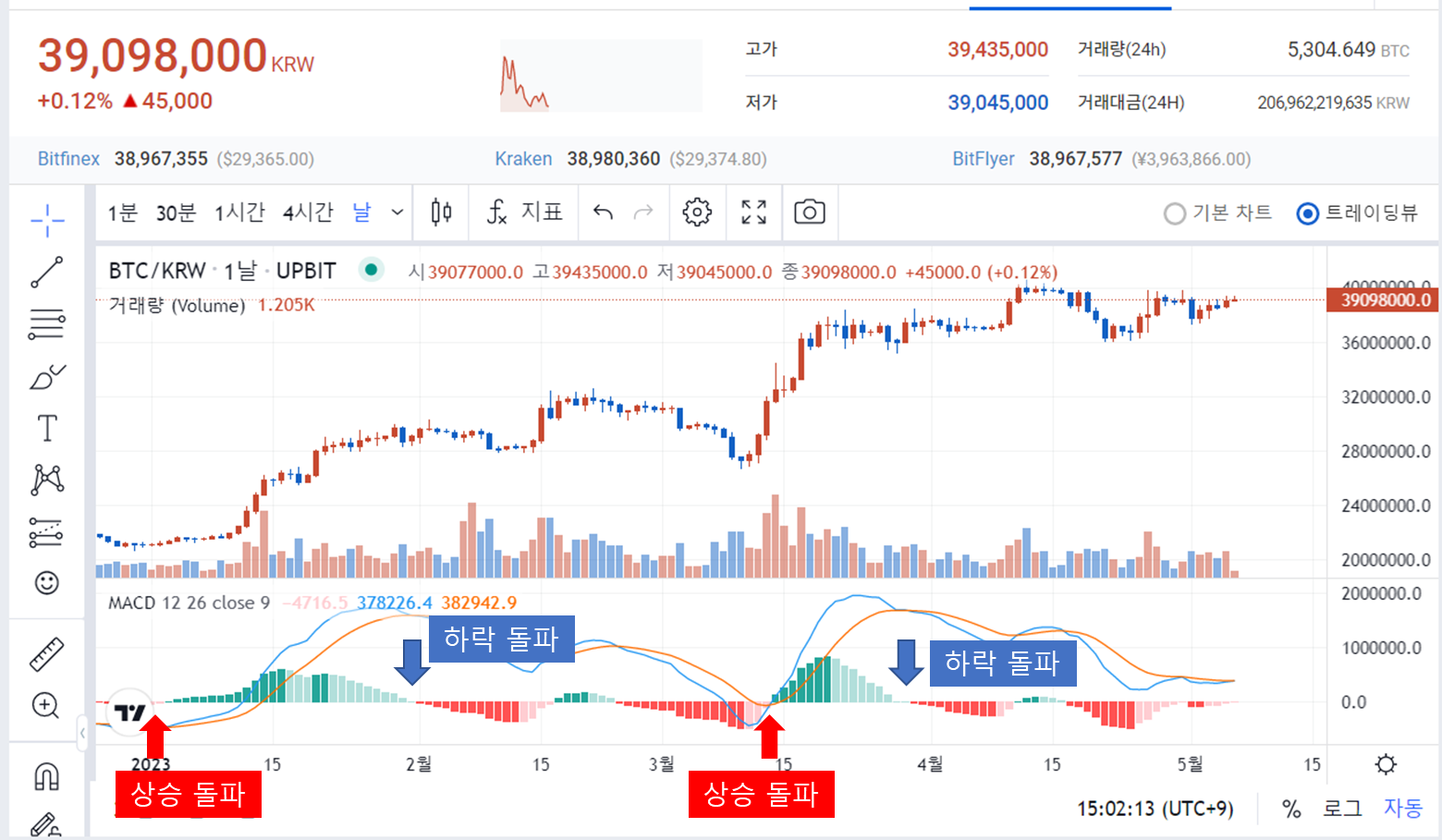Image resolution: width=1442 pixels, height=840 pixels.
Task: Open the Kraken price link
Action: [x=523, y=159]
